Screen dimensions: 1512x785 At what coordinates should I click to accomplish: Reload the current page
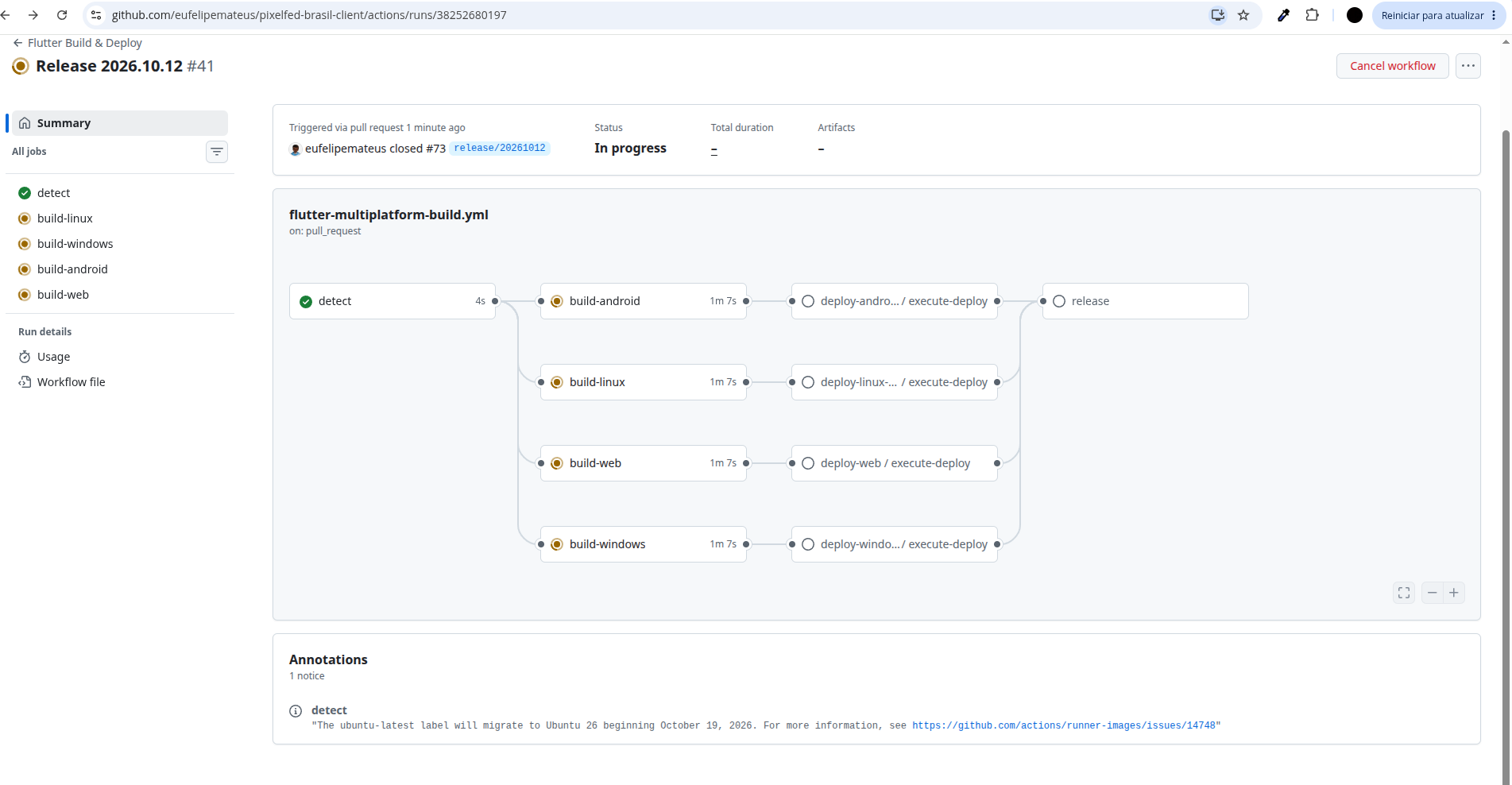coord(62,15)
